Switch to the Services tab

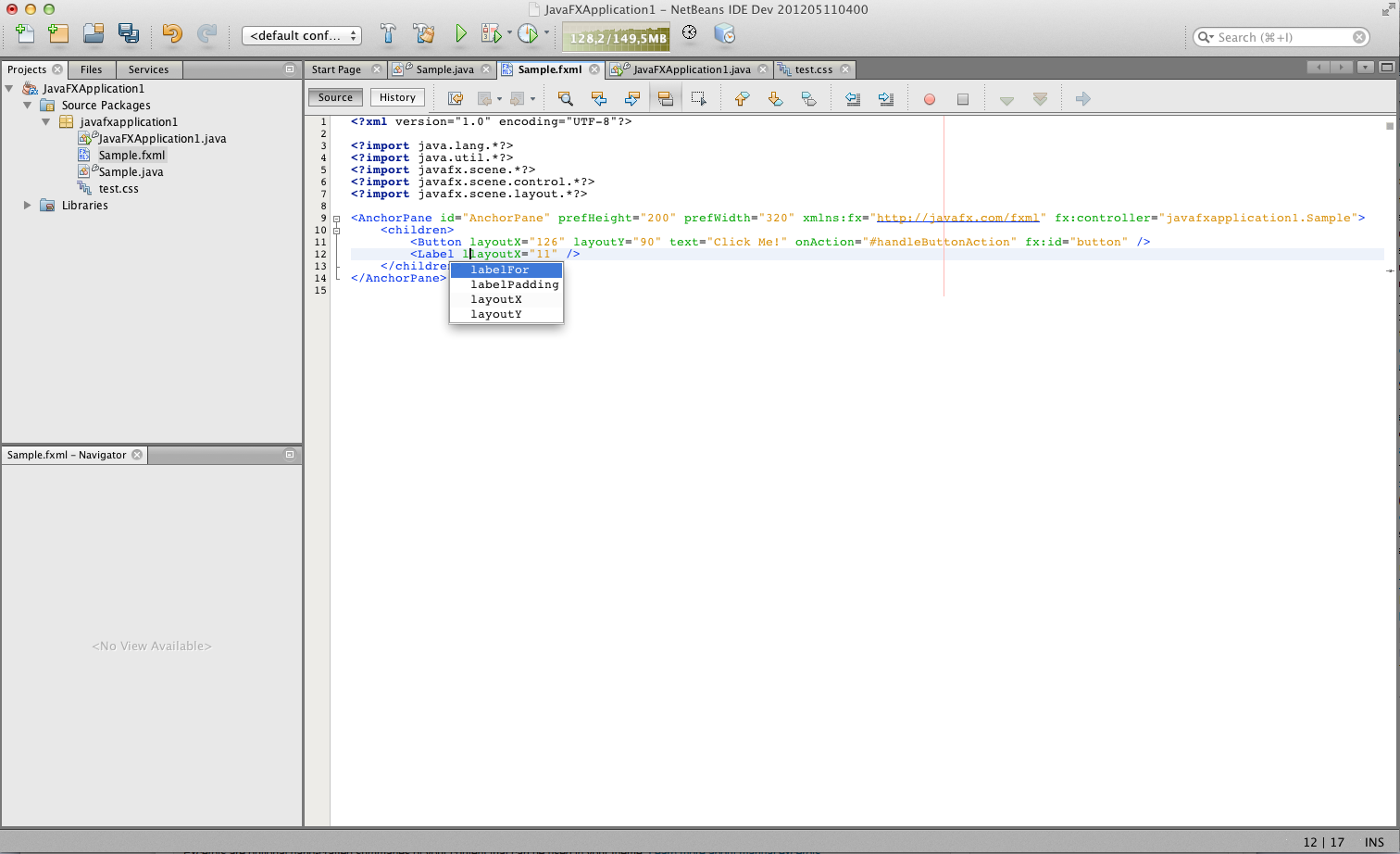(148, 69)
